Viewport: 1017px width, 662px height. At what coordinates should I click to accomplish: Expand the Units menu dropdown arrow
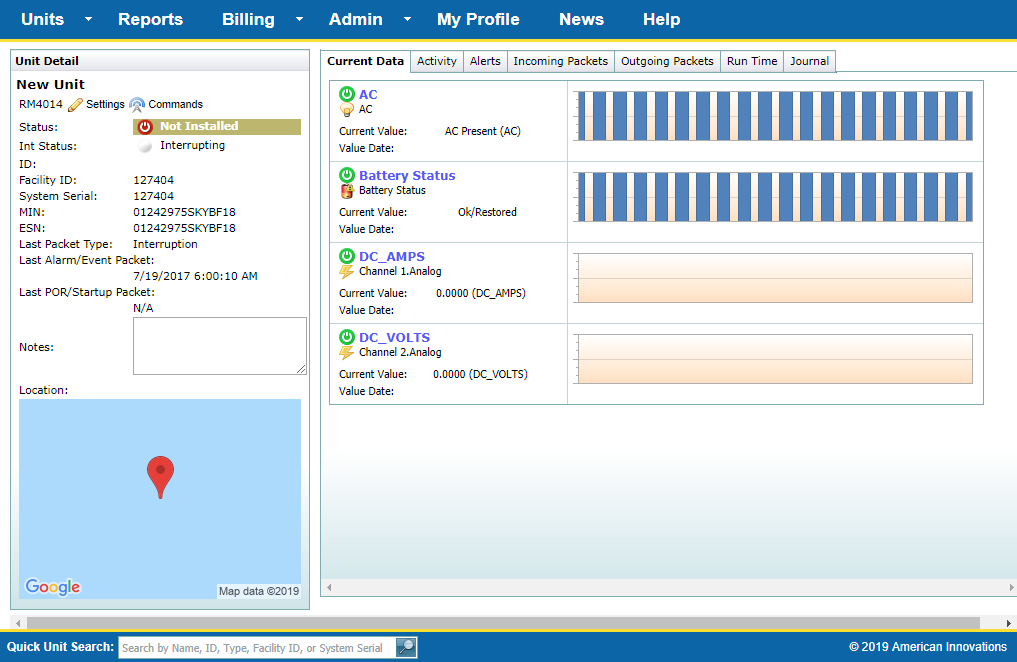(x=88, y=19)
